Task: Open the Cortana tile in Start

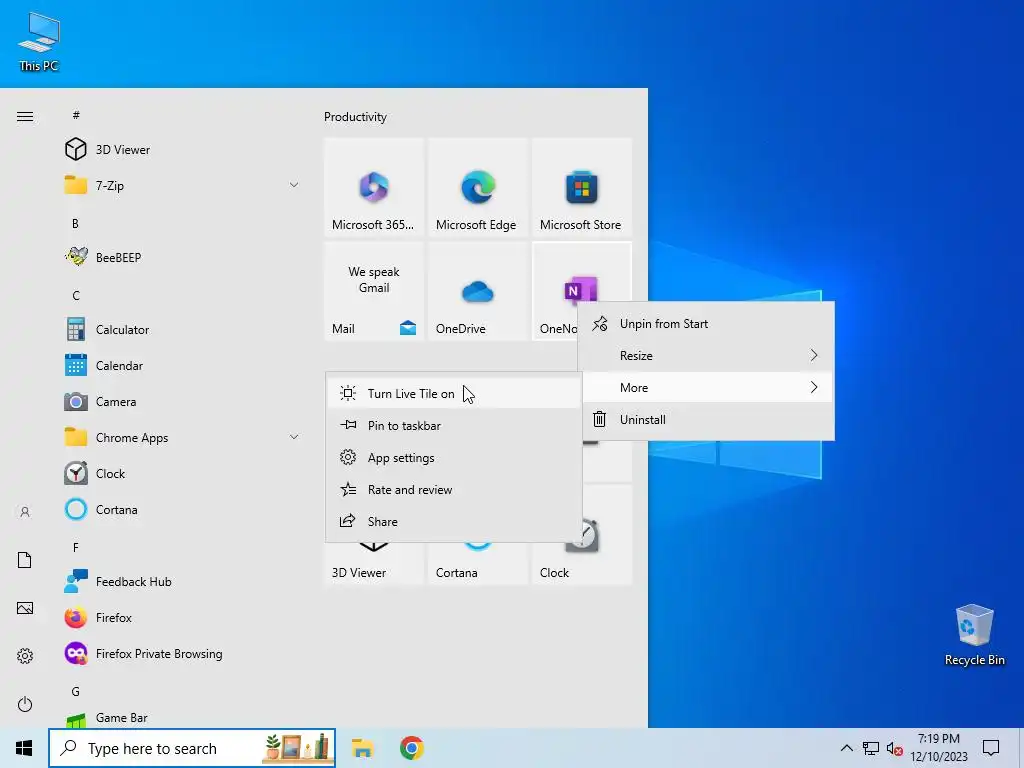Action: pyautogui.click(x=477, y=563)
